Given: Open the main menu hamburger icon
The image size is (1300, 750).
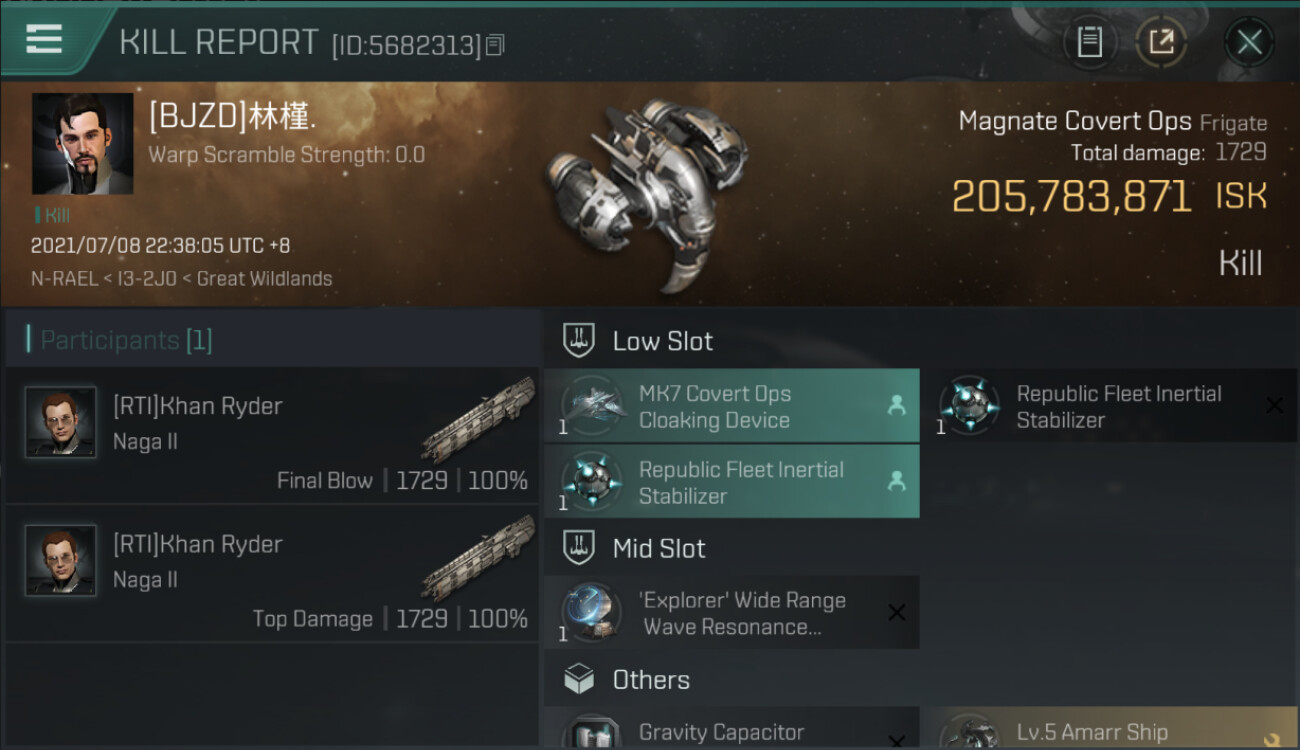Looking at the screenshot, I should (44, 39).
